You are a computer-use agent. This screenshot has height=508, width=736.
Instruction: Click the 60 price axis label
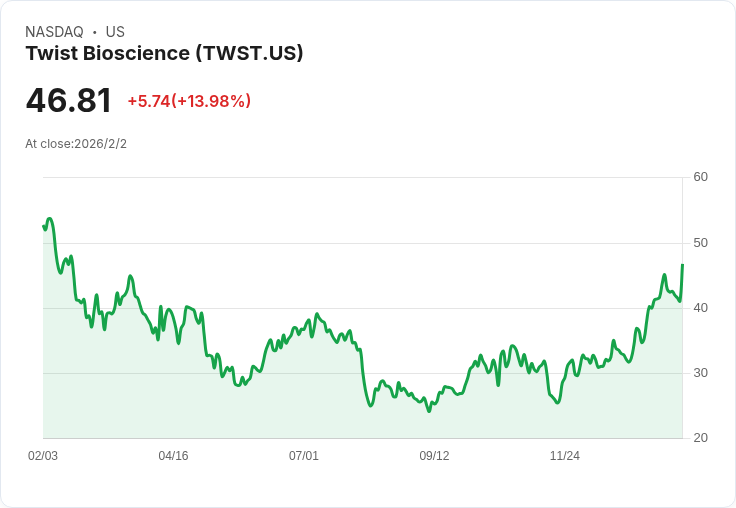(700, 177)
